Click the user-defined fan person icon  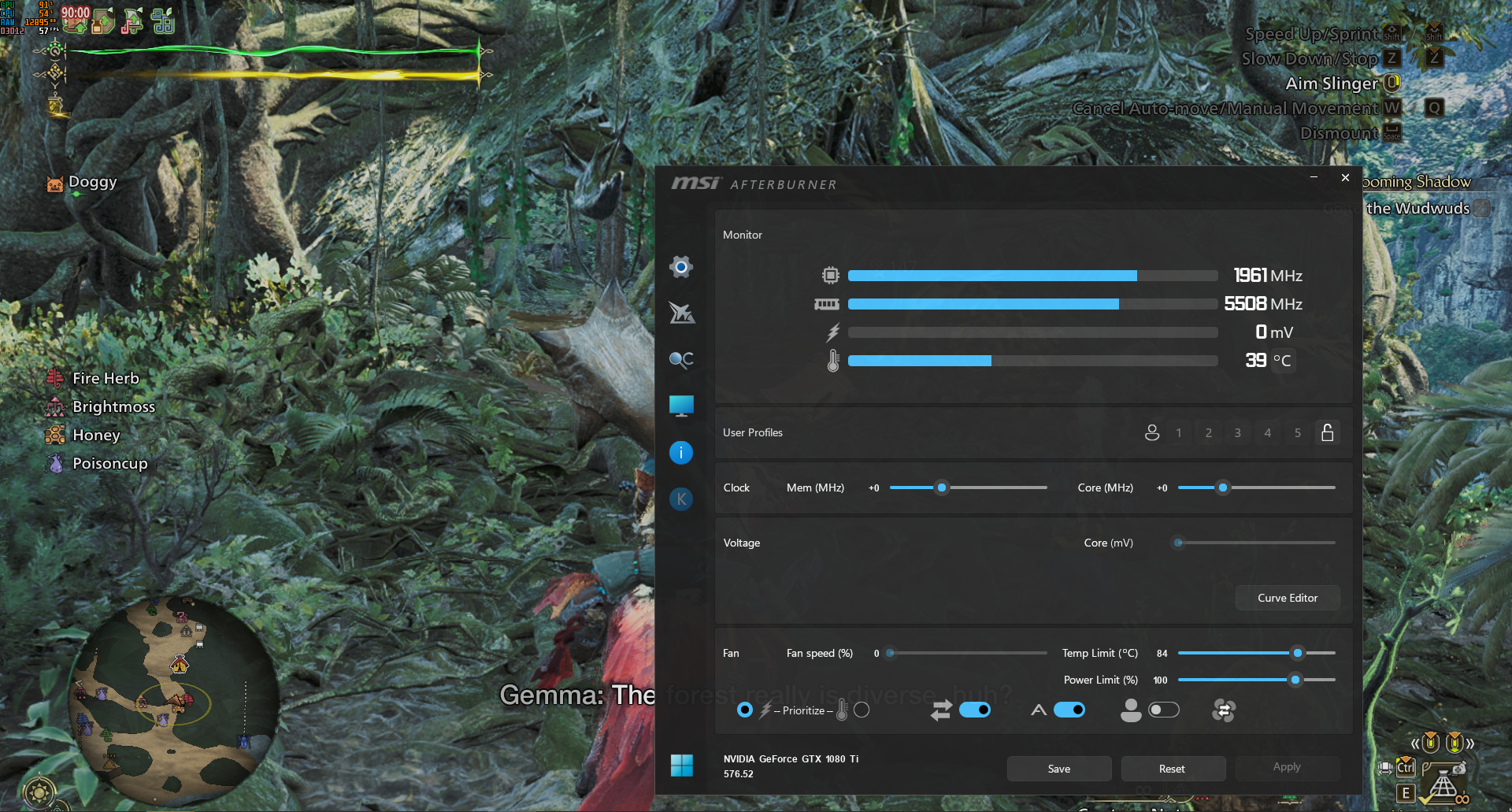[1131, 710]
